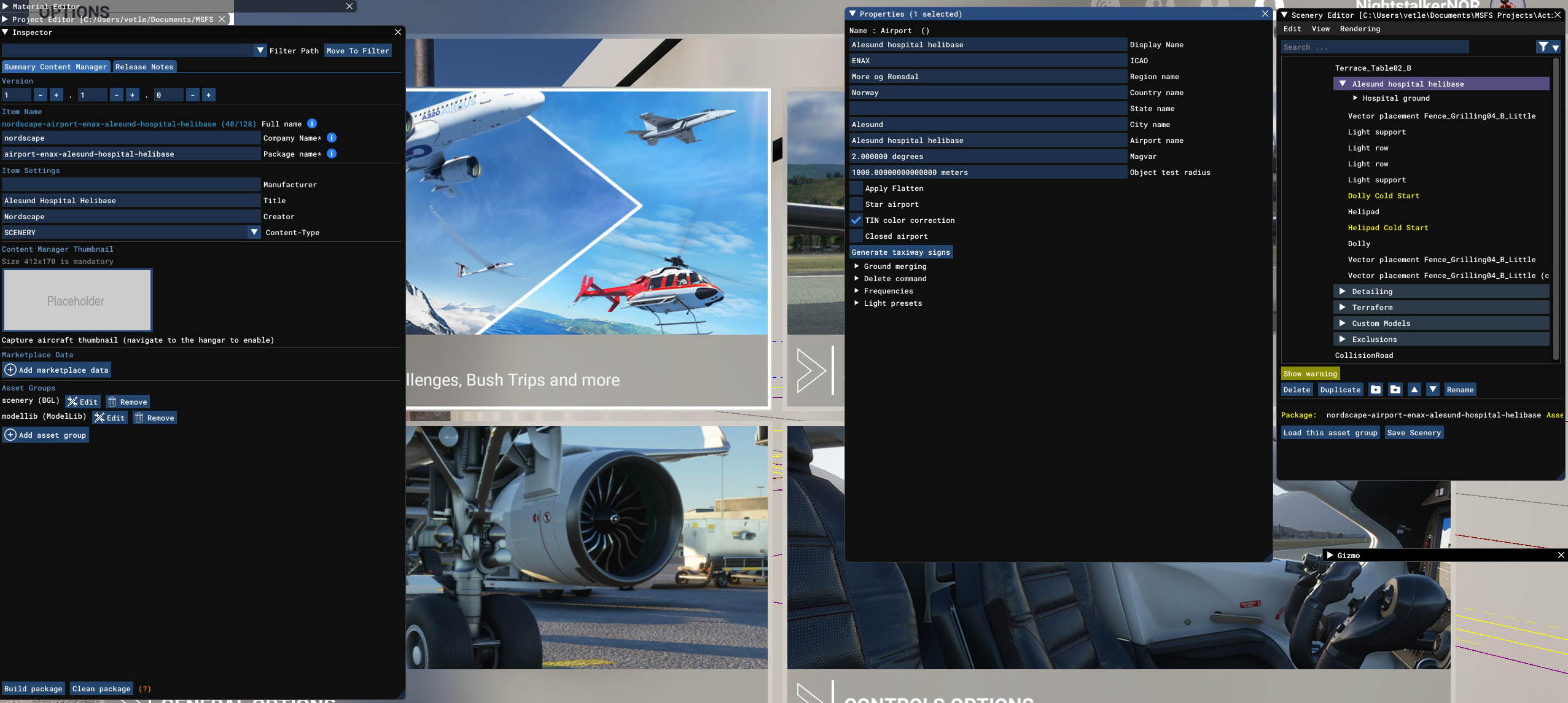Click Load this asset group
This screenshot has width=1568, height=703.
click(x=1330, y=432)
